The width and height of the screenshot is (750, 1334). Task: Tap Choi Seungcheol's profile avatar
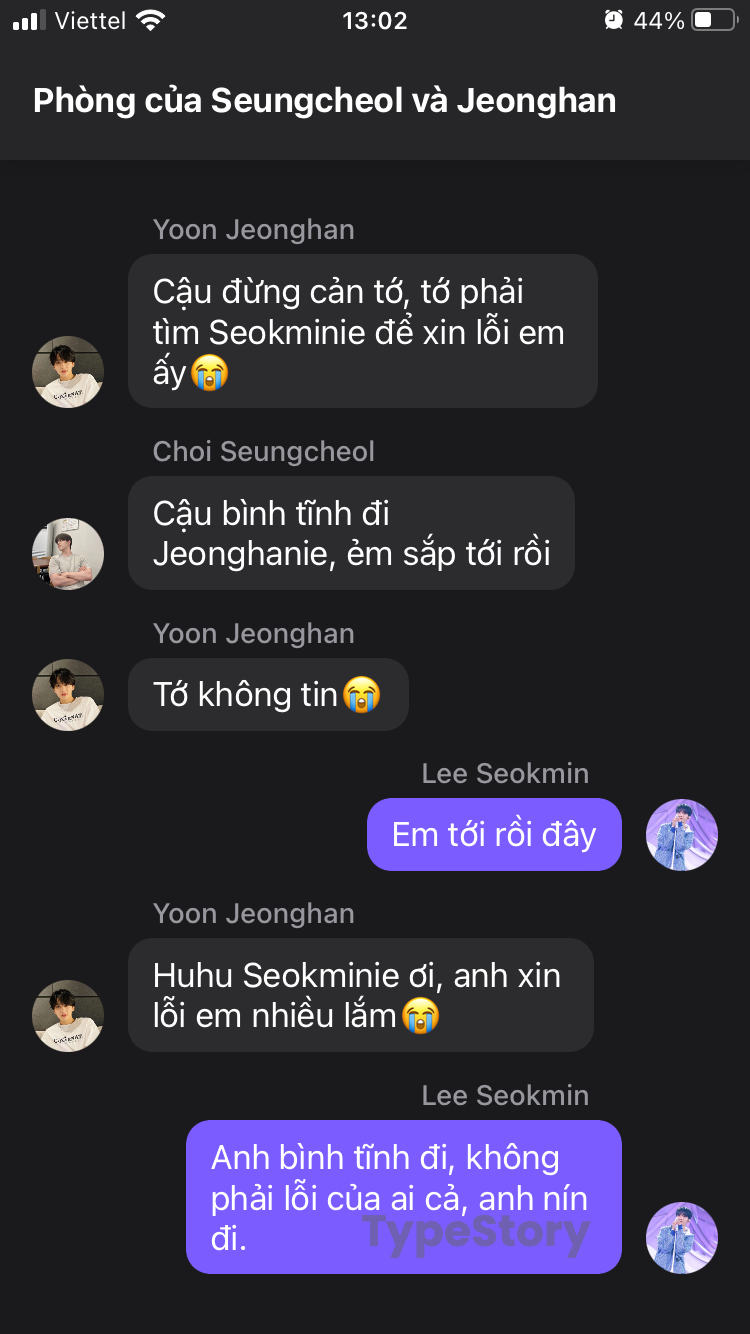pos(68,554)
